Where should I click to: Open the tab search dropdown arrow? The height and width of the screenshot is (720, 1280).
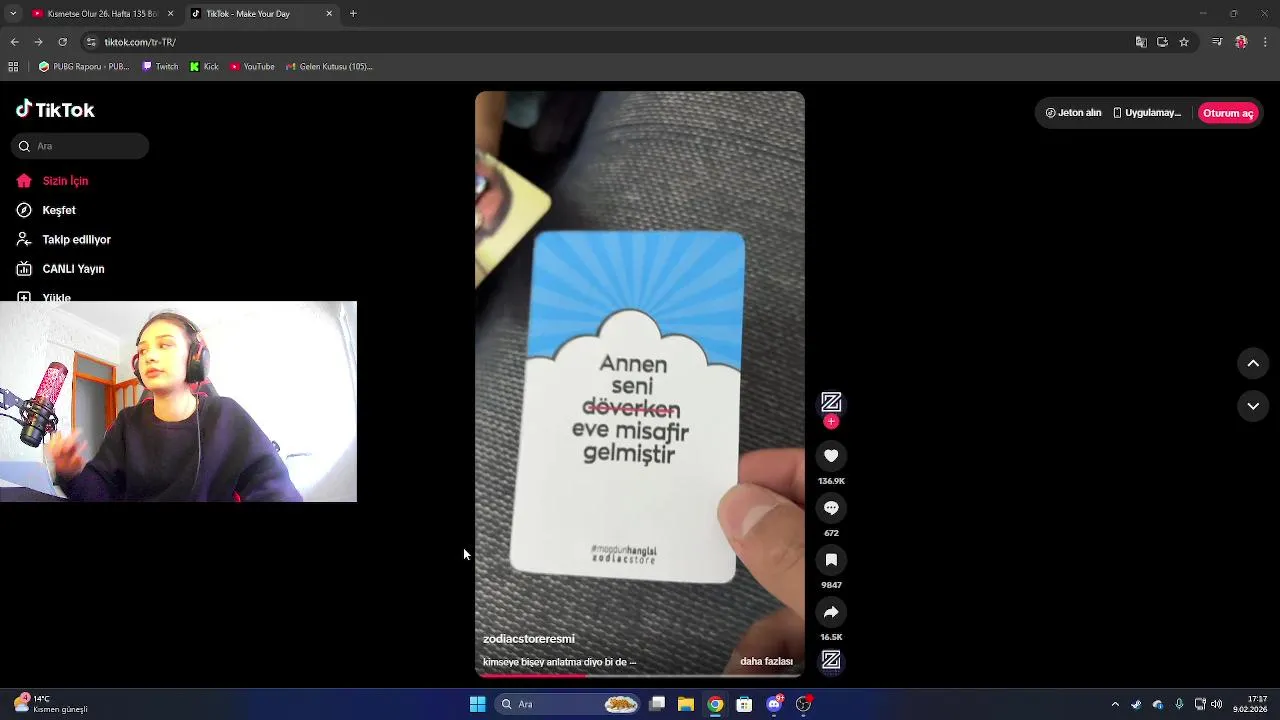click(x=13, y=14)
